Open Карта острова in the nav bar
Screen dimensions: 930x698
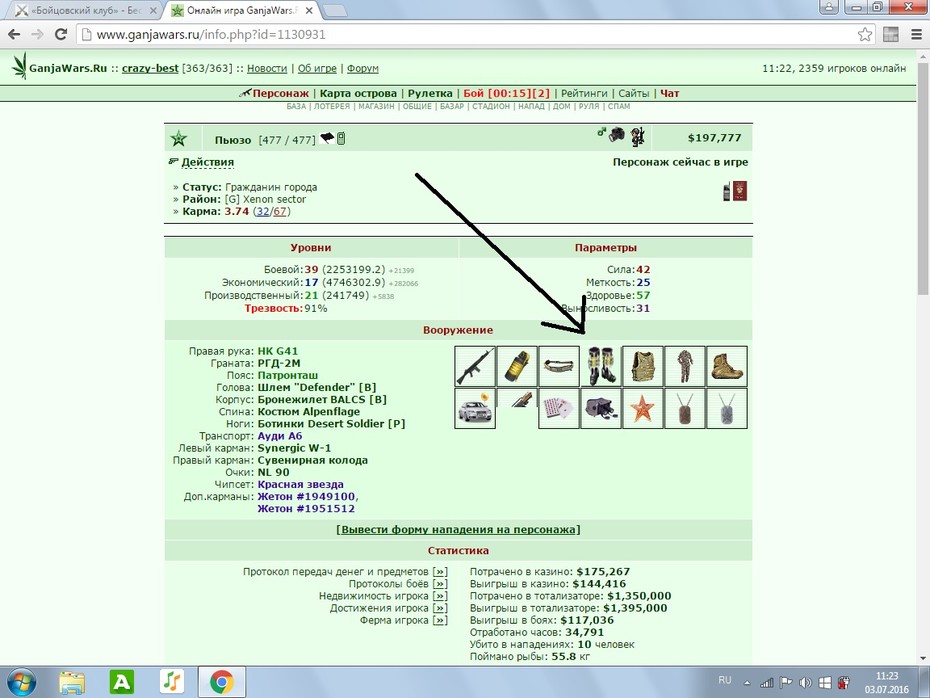(x=358, y=93)
